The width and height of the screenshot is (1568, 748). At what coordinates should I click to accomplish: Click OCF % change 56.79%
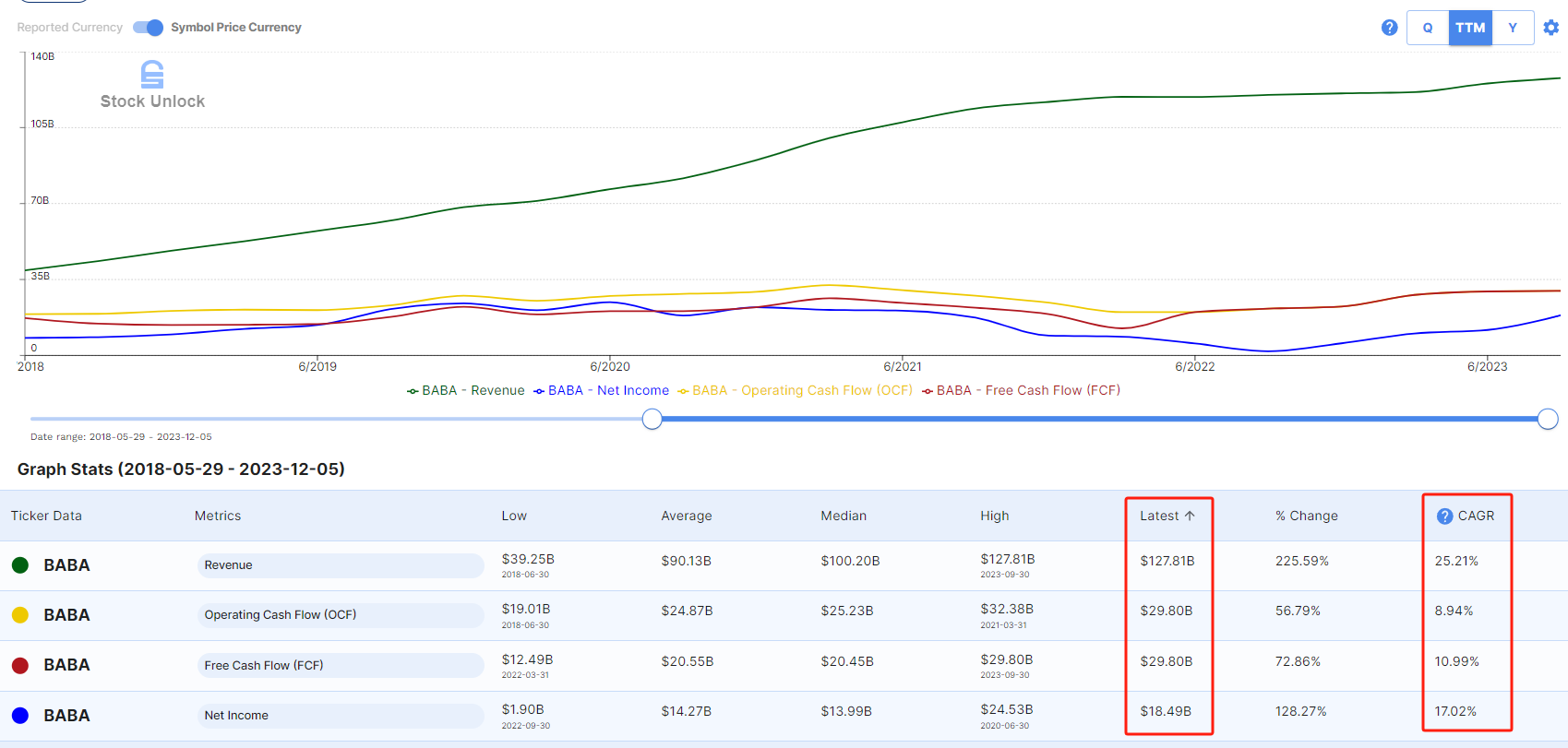point(1298,611)
